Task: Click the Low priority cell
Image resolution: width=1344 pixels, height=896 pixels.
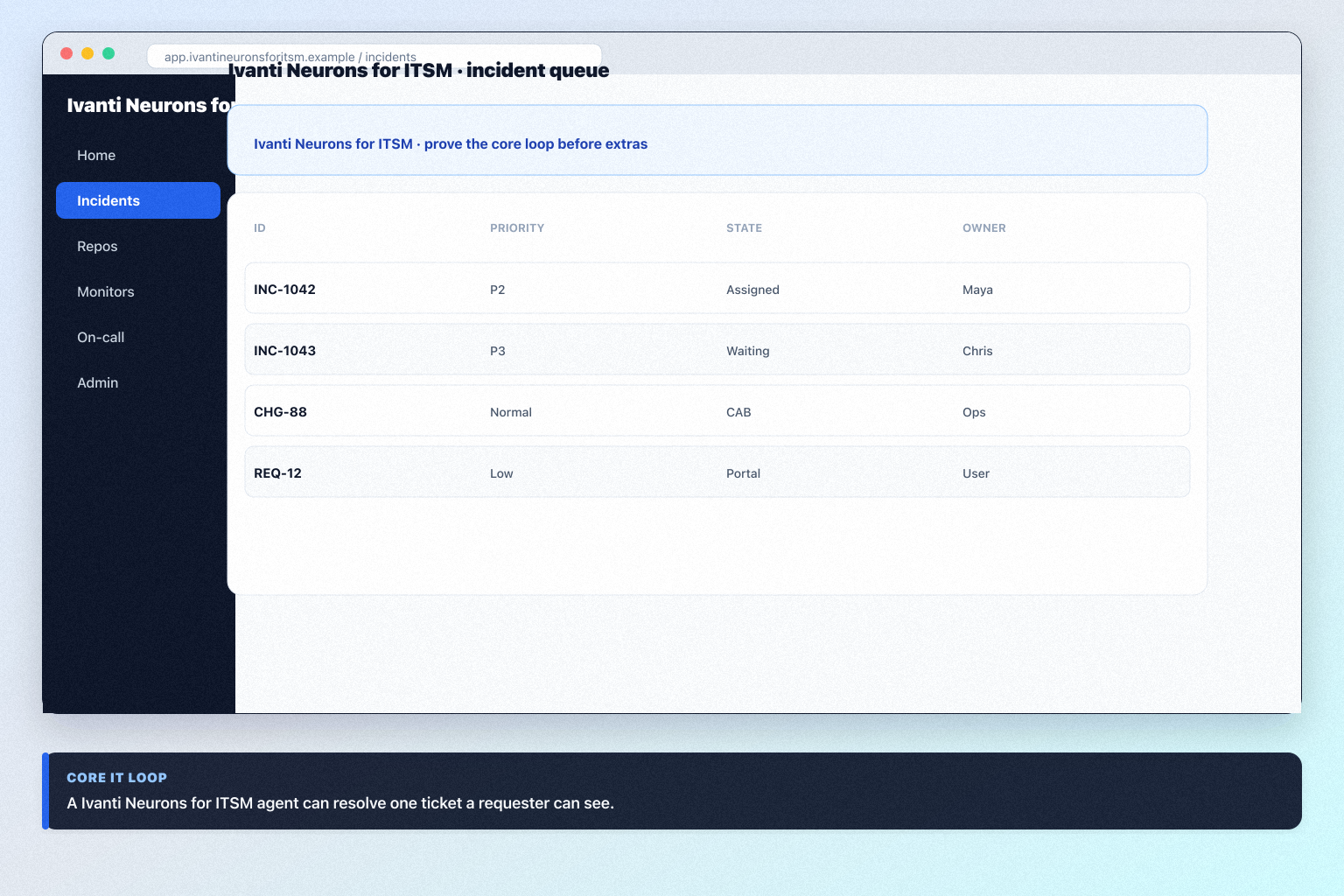Action: [x=501, y=473]
